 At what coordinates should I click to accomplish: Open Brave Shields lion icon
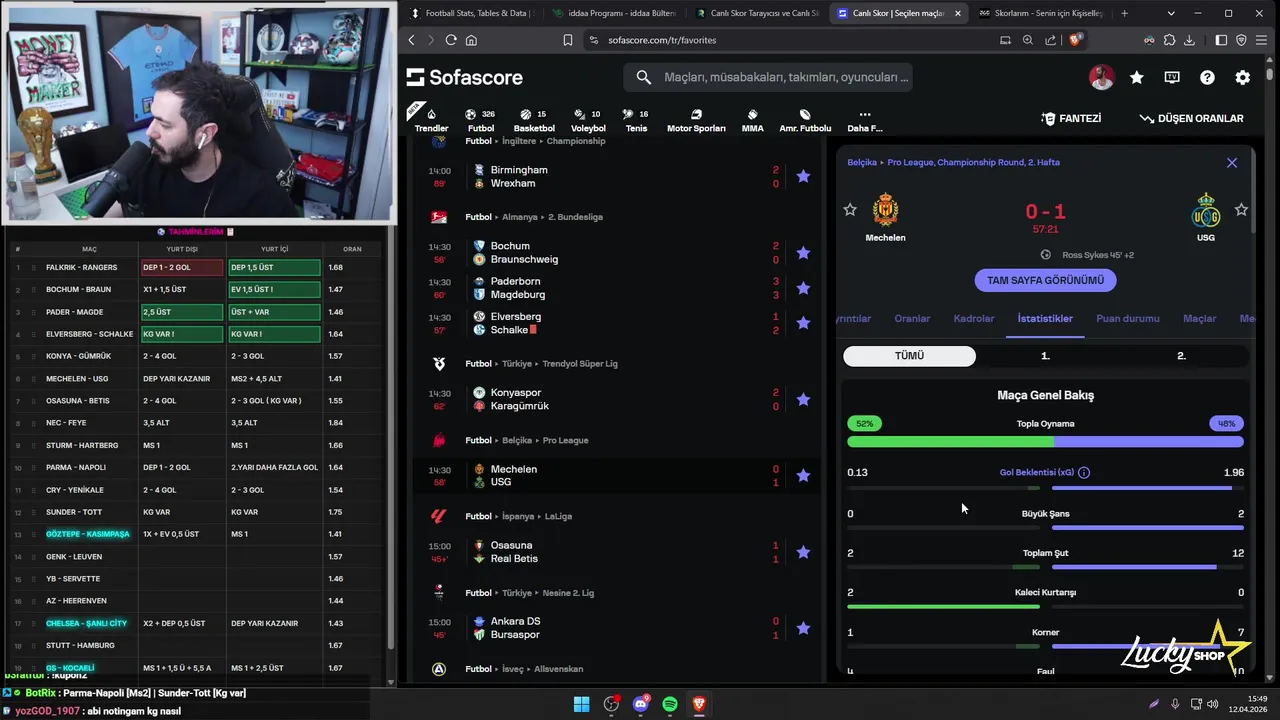pos(1076,40)
